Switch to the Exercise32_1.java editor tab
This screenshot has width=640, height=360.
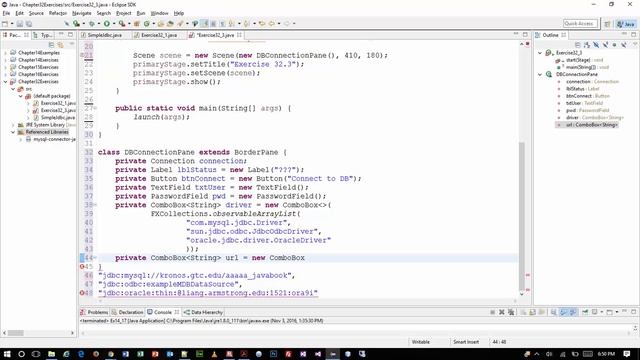[x=159, y=35]
